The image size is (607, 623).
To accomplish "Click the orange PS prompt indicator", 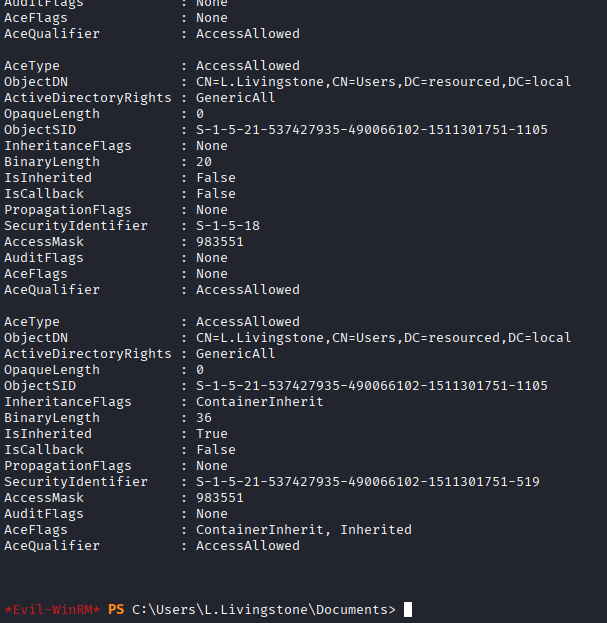I will tap(116, 609).
